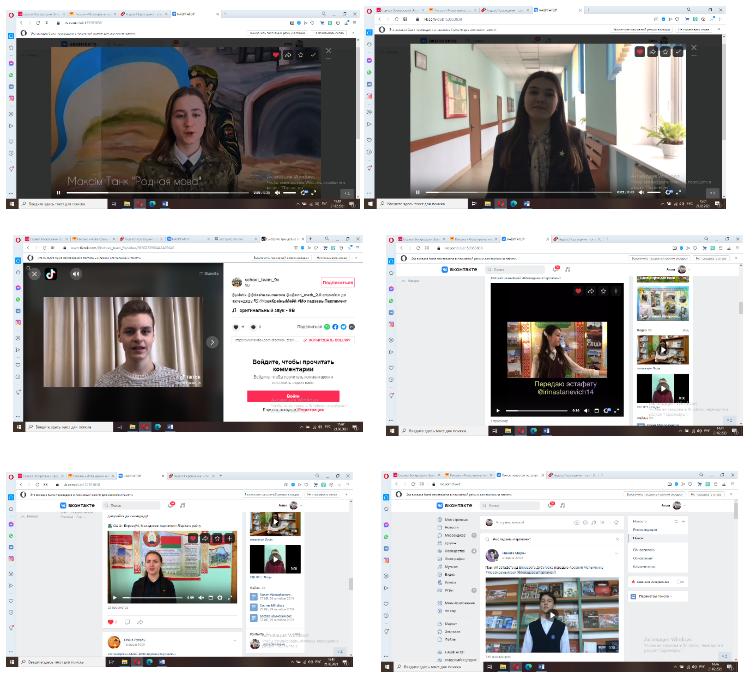Click the Подписаться button on TikTok
The width and height of the screenshot is (753, 680).
click(338, 282)
